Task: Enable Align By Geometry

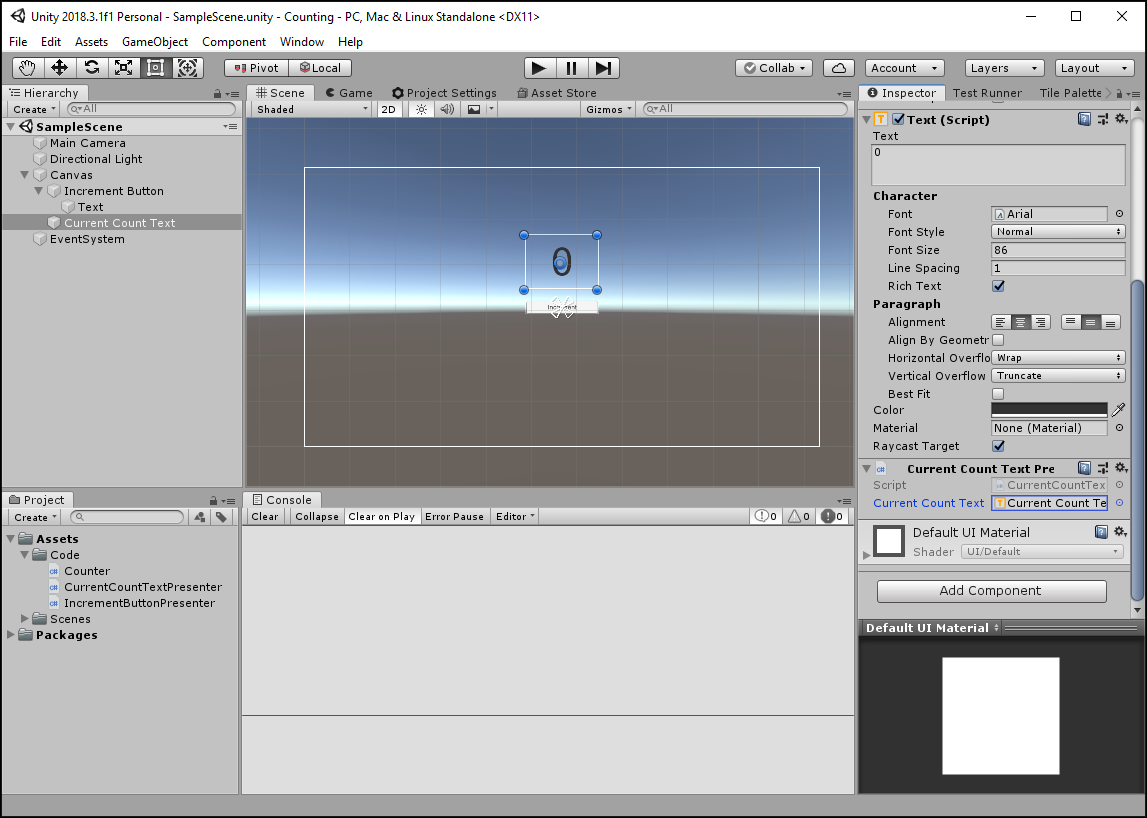Action: (998, 340)
